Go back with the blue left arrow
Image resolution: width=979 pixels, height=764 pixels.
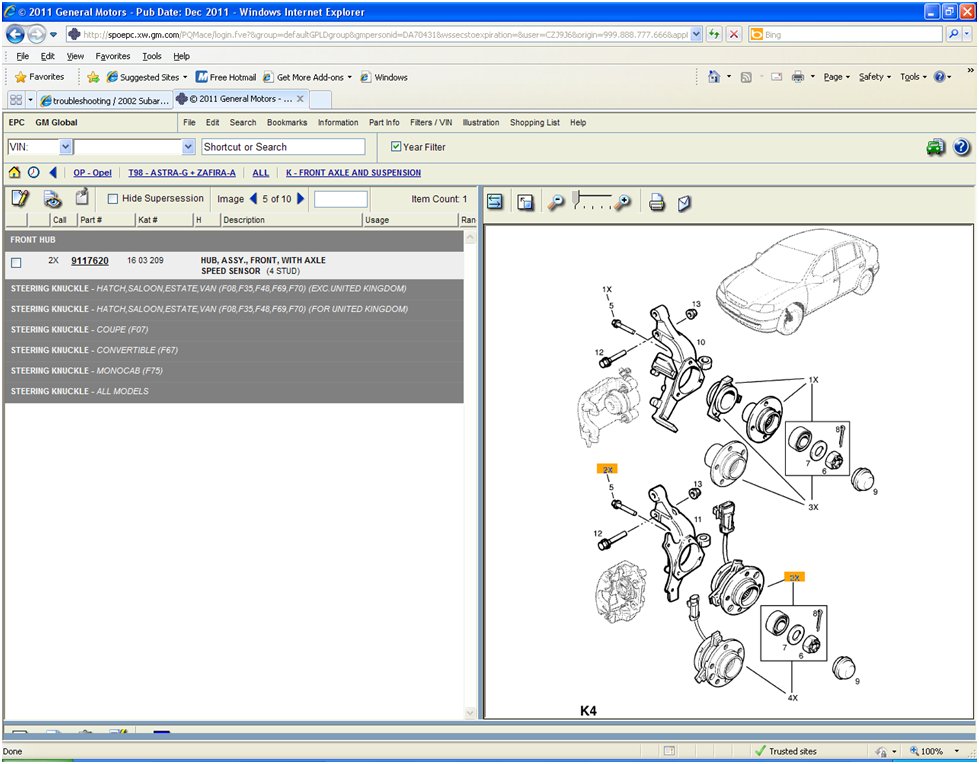point(53,173)
